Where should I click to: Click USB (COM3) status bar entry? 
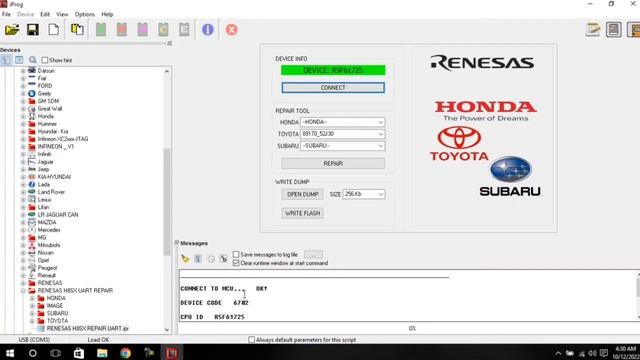(x=34, y=340)
